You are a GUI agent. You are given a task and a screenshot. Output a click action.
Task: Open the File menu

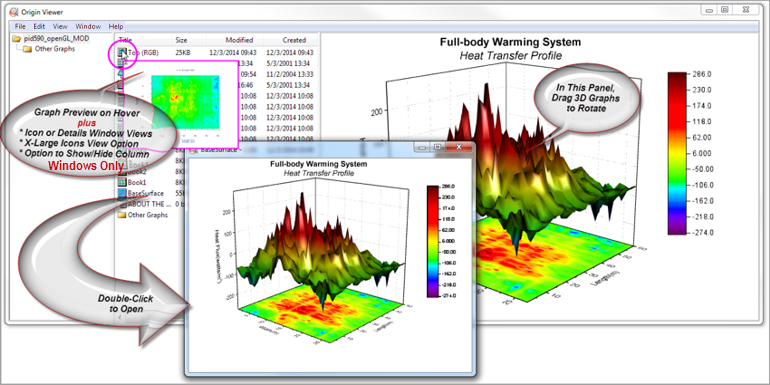click(x=20, y=27)
